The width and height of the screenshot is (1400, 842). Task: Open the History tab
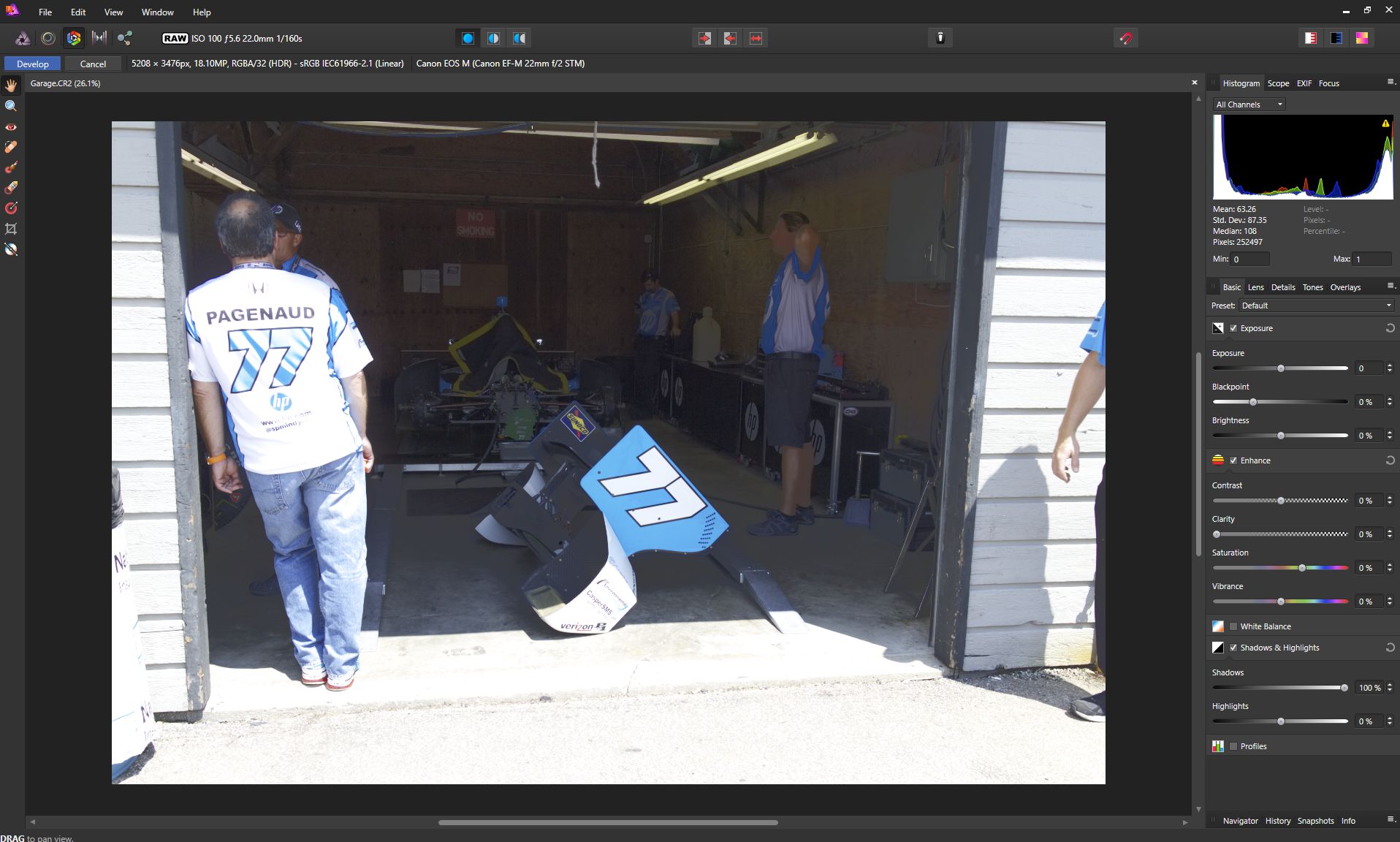click(x=1277, y=821)
